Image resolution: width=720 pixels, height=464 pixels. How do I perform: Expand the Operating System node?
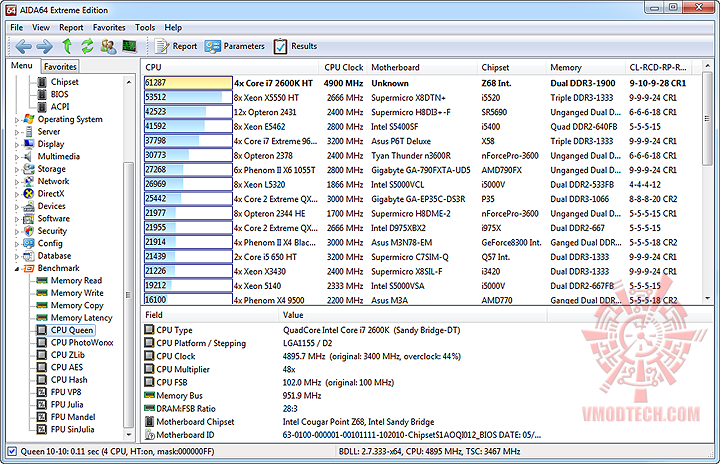[x=17, y=119]
